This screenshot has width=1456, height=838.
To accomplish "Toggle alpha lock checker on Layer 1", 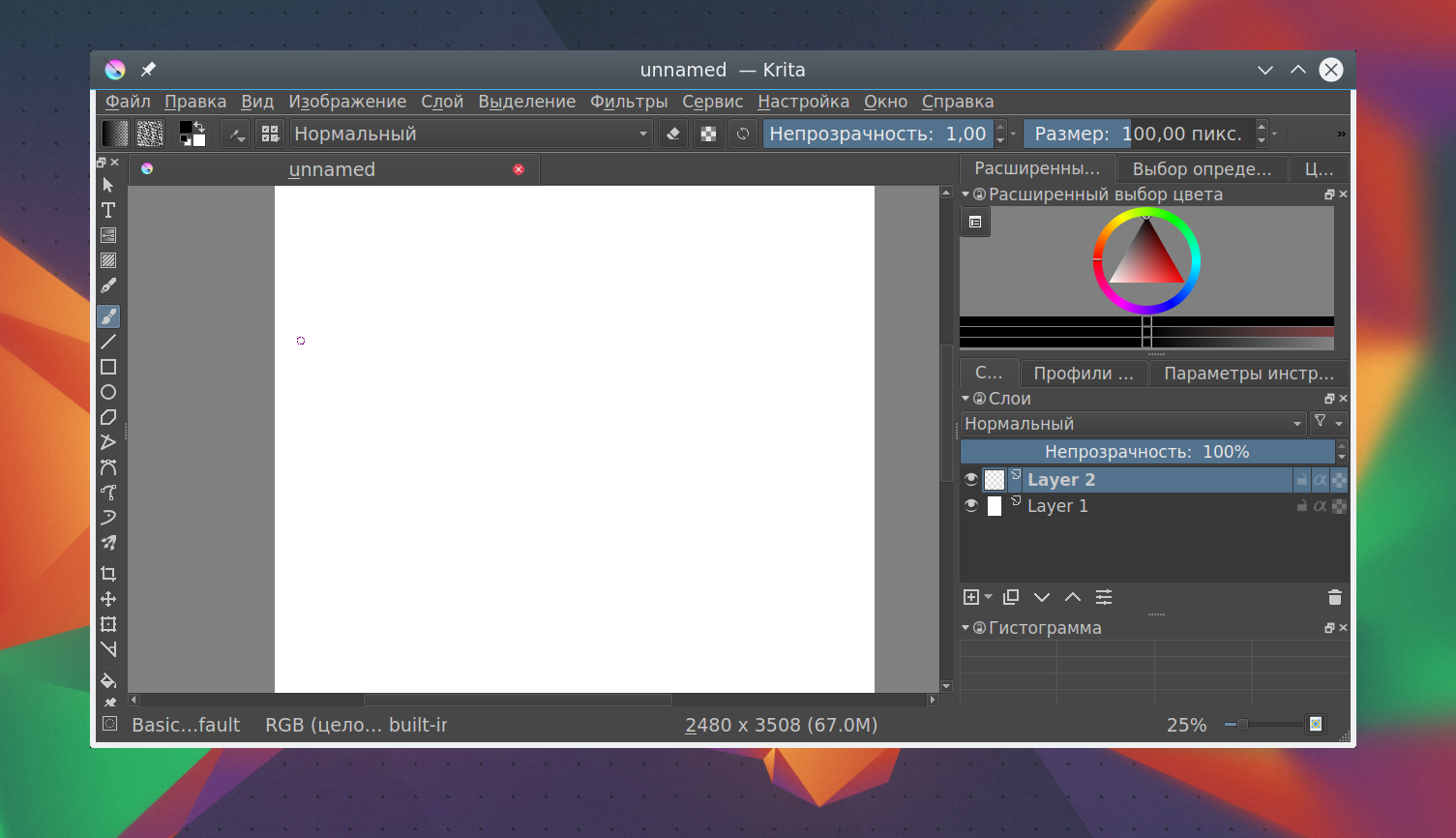I will pos(1339,505).
